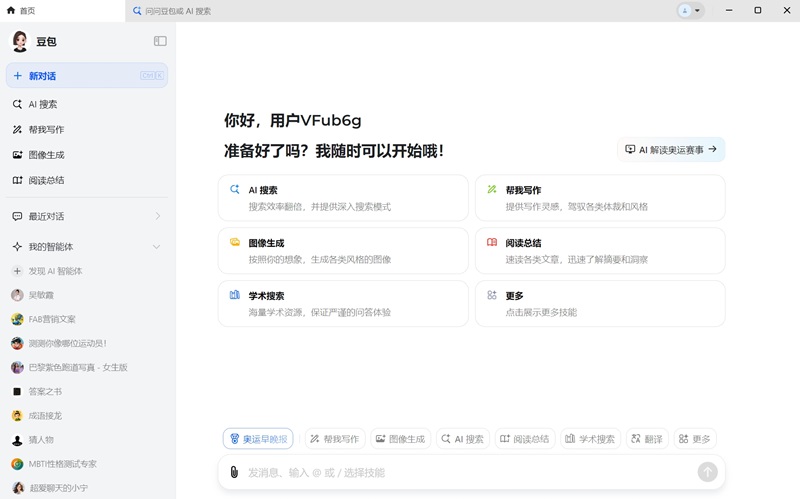Toggle the sidebar collapse icon
The image size is (800, 499).
160,41
